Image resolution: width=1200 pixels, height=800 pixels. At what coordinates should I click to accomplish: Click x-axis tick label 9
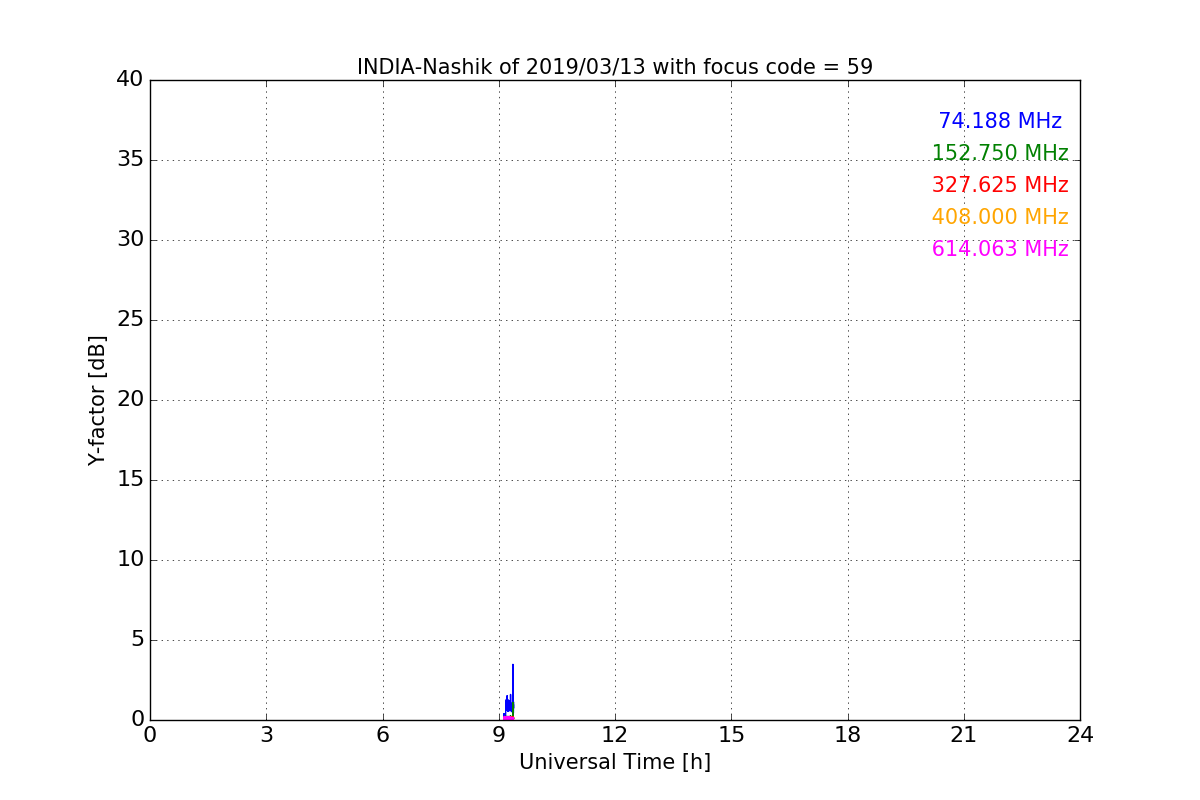499,735
